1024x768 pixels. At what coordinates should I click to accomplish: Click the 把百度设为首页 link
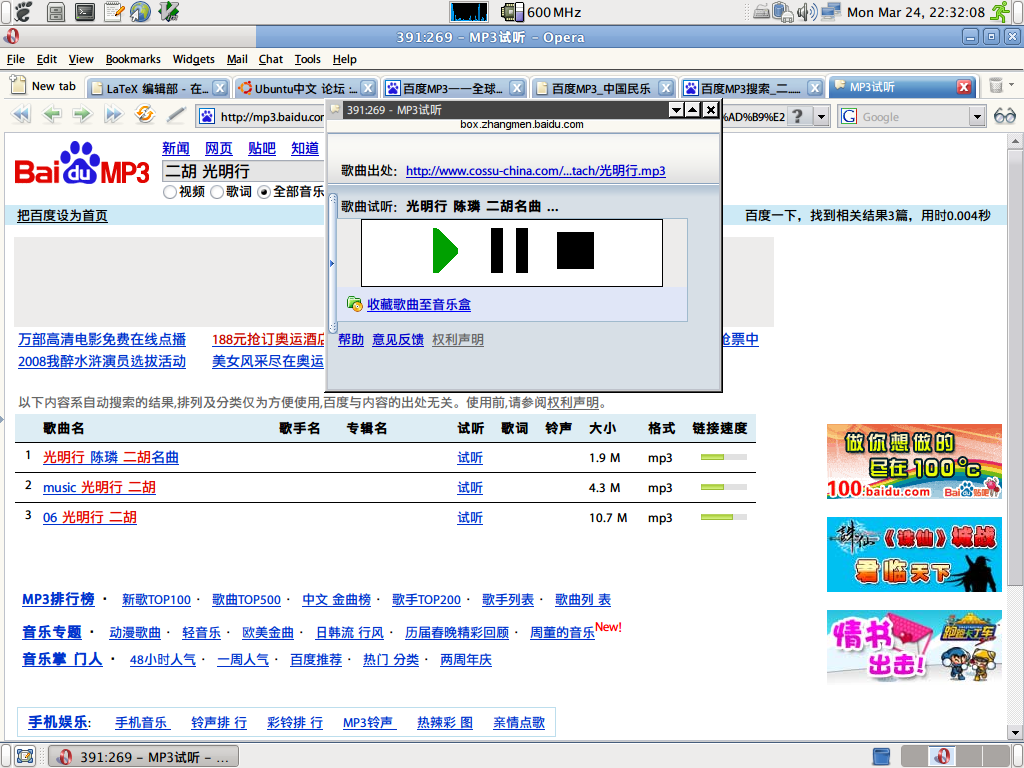coord(62,216)
